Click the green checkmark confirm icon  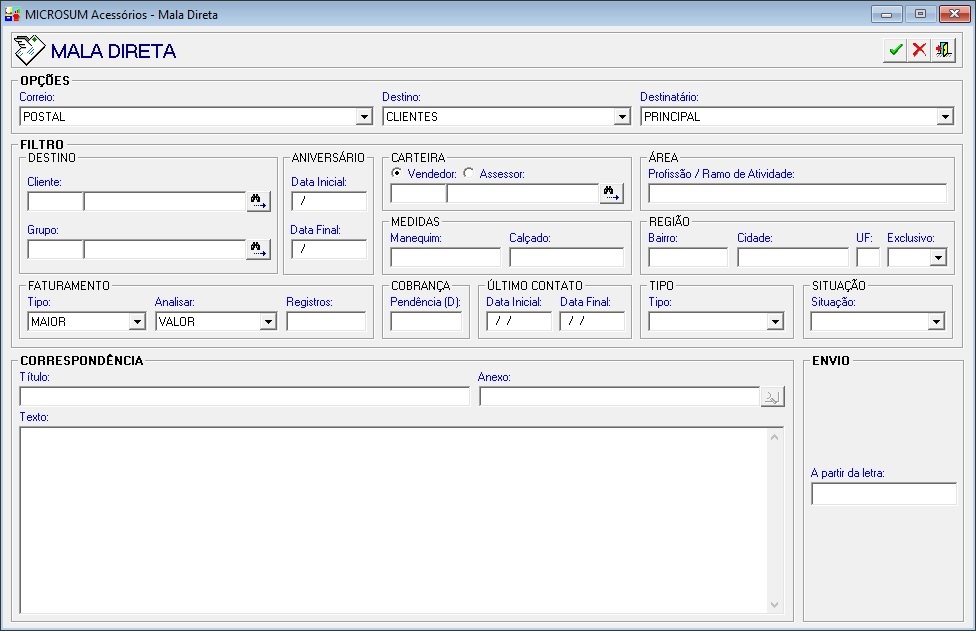point(895,50)
